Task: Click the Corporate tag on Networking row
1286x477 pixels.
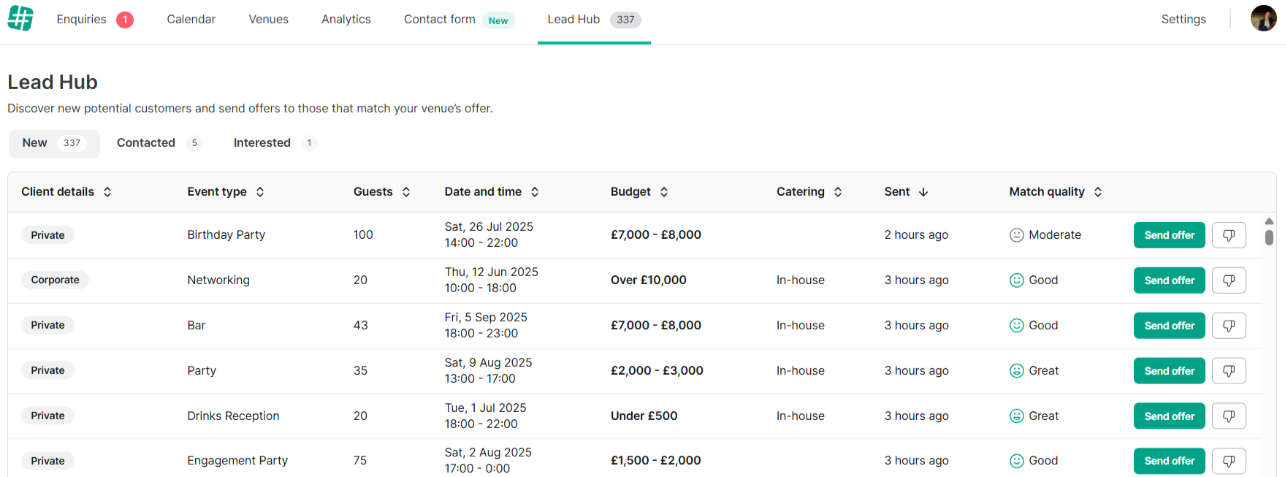Action: [x=55, y=280]
